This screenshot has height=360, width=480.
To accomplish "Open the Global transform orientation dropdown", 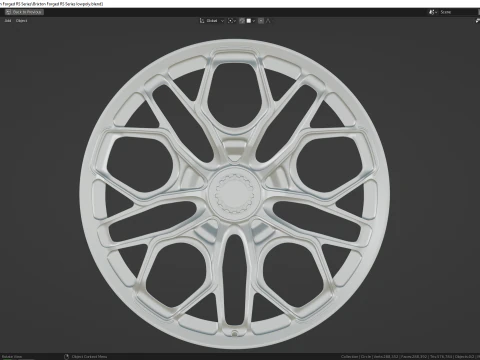I will pos(212,21).
